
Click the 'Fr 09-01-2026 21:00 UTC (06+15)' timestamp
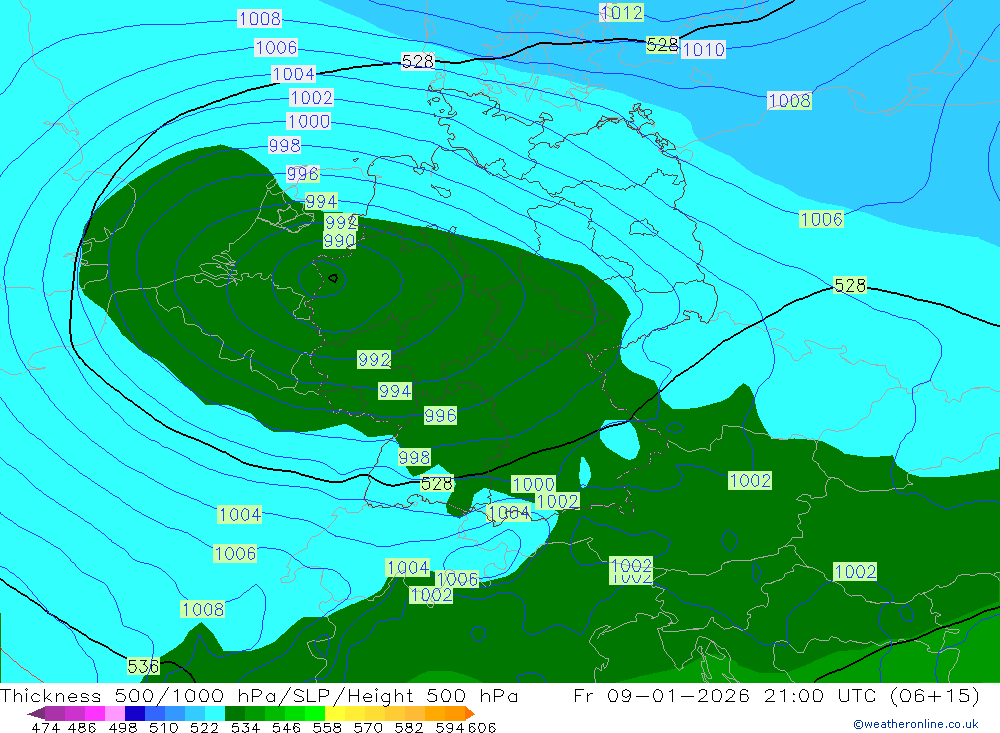[776, 696]
